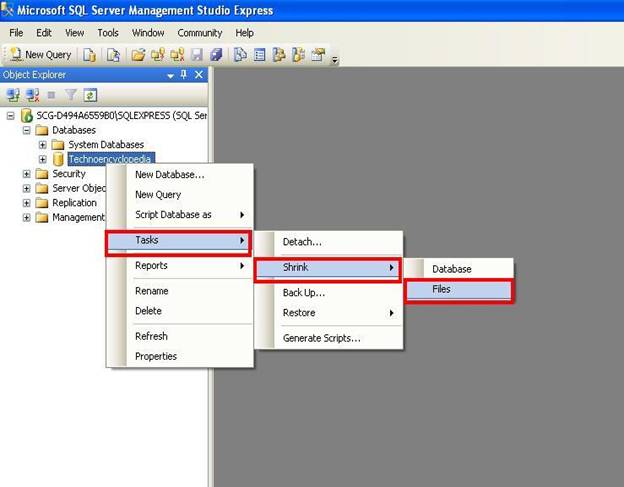624x487 pixels.
Task: Click the Object Explorer toolbar icon
Action: point(279,55)
